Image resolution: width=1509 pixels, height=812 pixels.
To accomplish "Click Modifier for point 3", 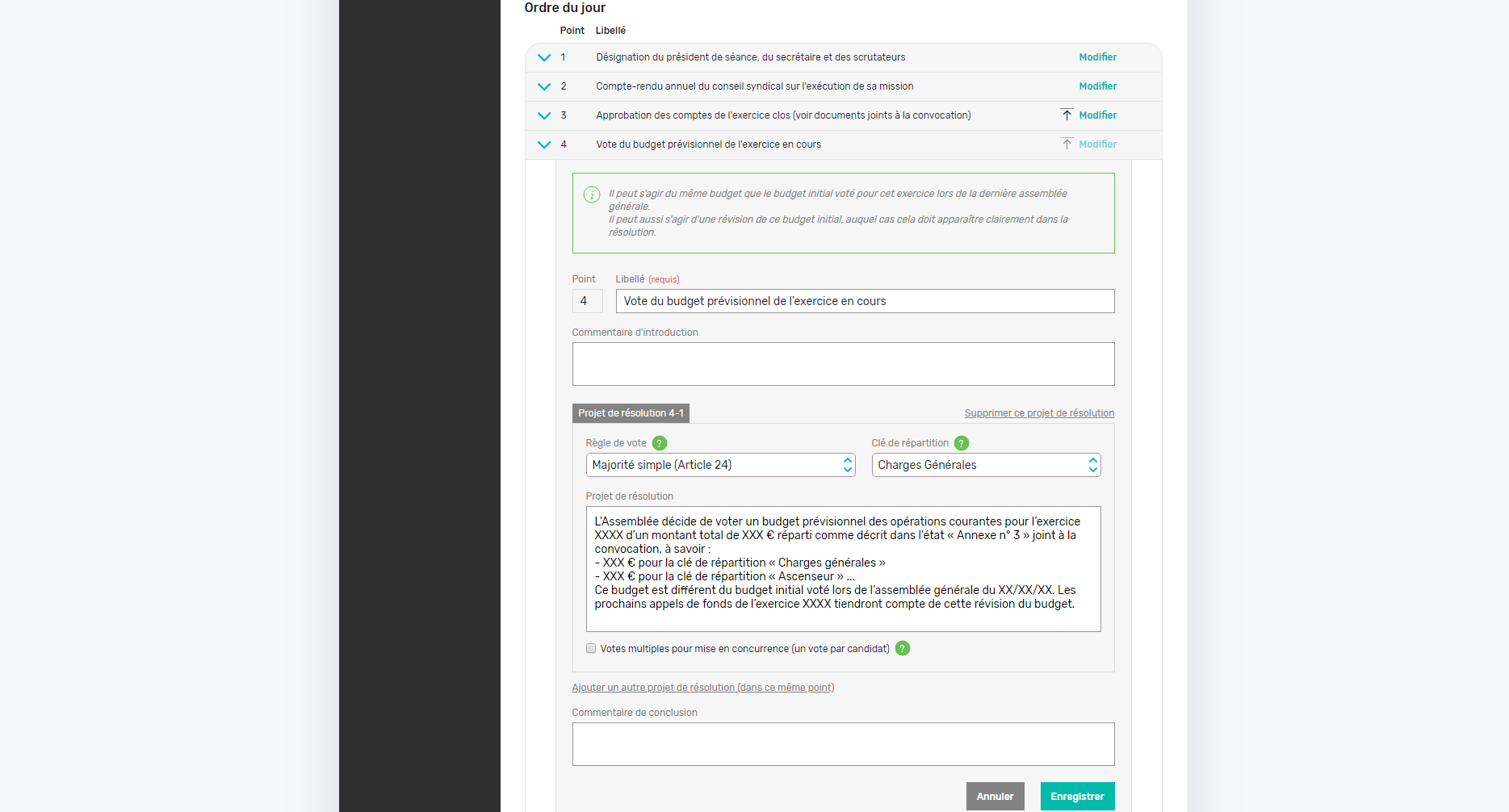I will click(1098, 115).
